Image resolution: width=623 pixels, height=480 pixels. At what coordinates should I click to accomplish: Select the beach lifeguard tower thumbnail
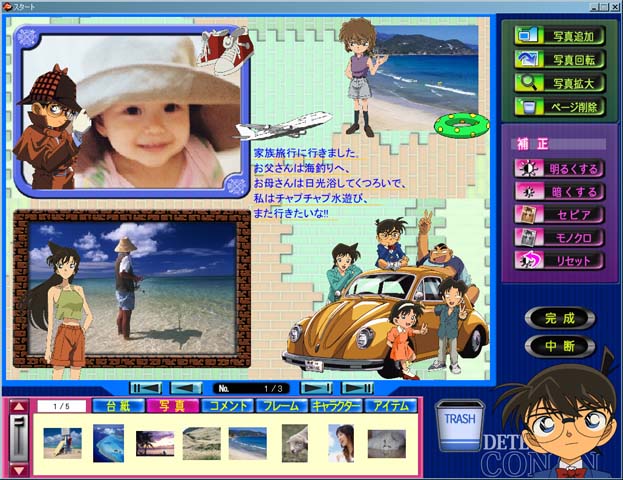coord(62,443)
